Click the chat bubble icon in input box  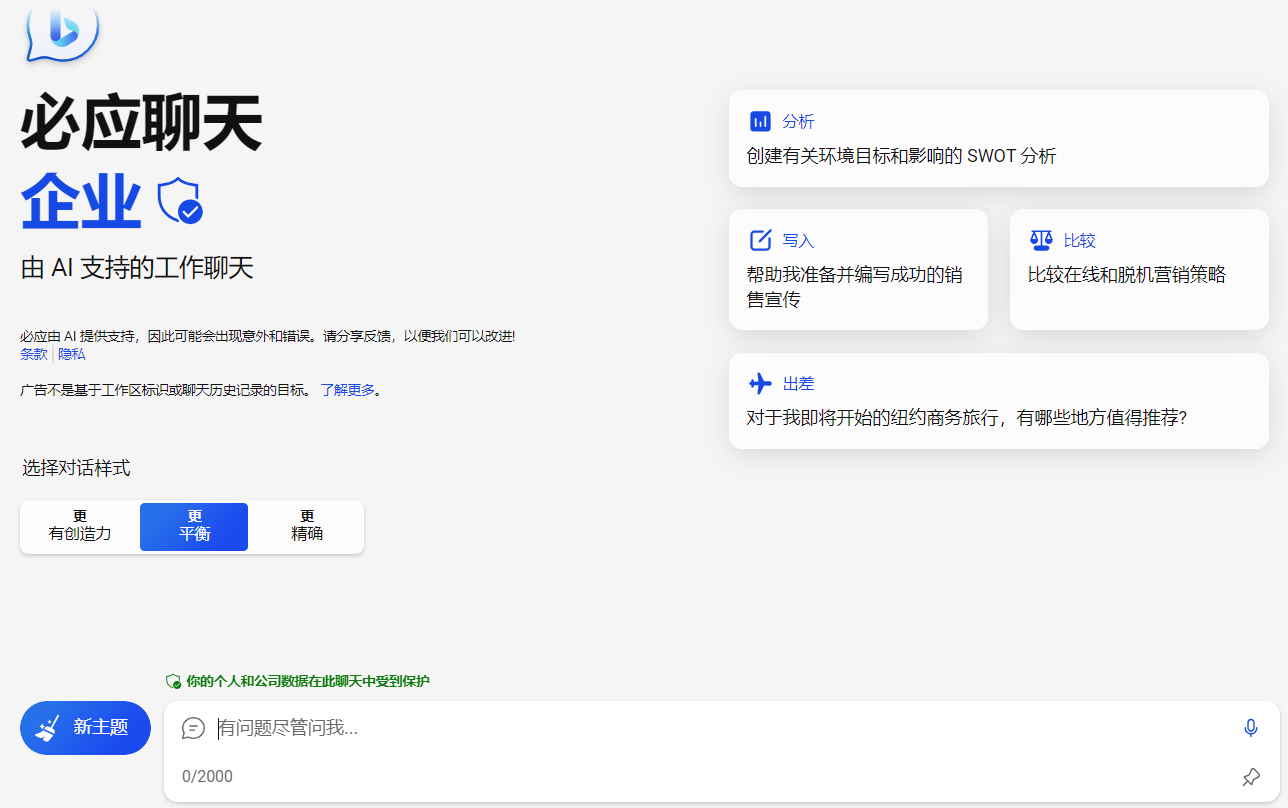tap(193, 728)
